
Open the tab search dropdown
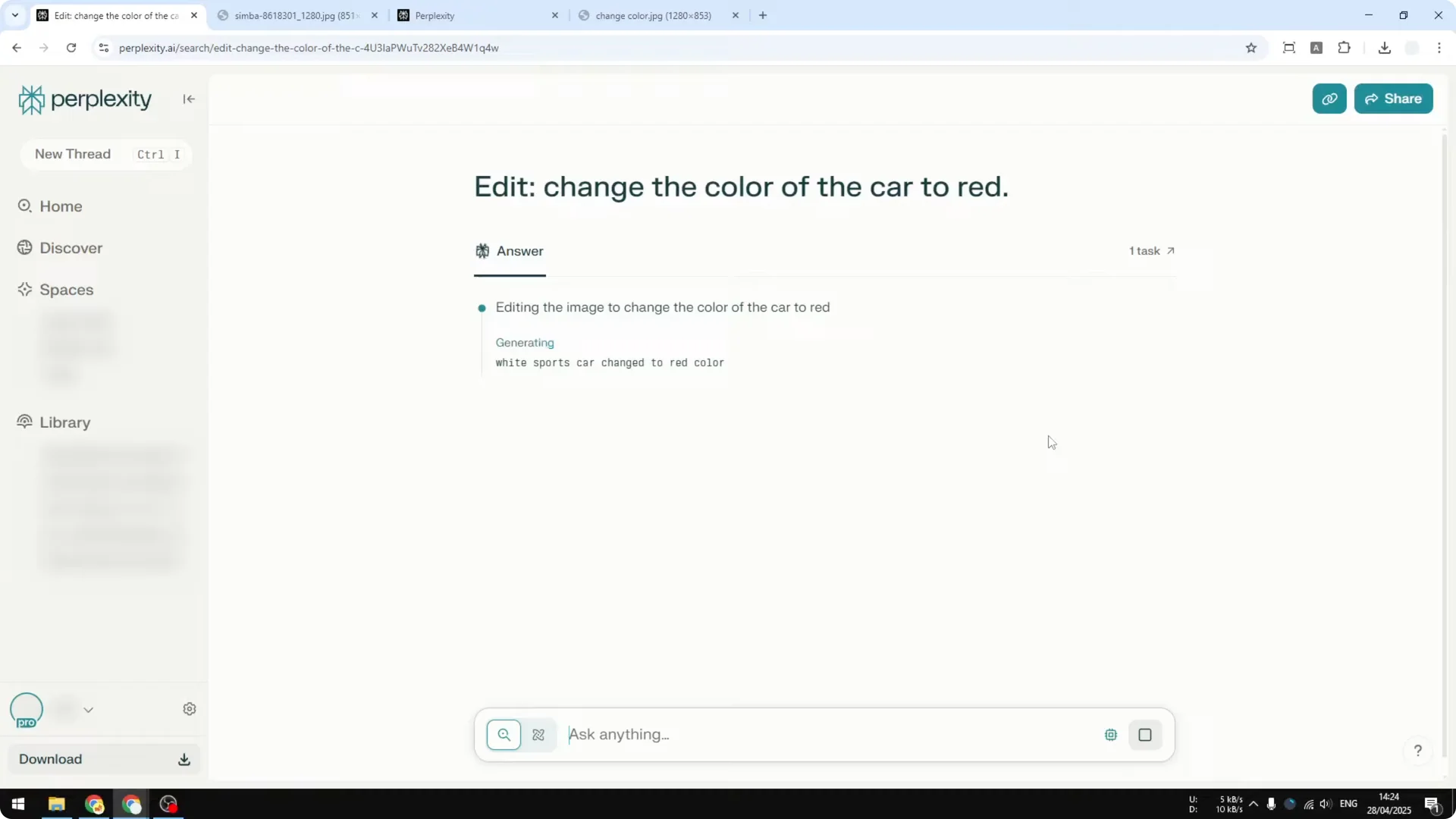tap(14, 15)
